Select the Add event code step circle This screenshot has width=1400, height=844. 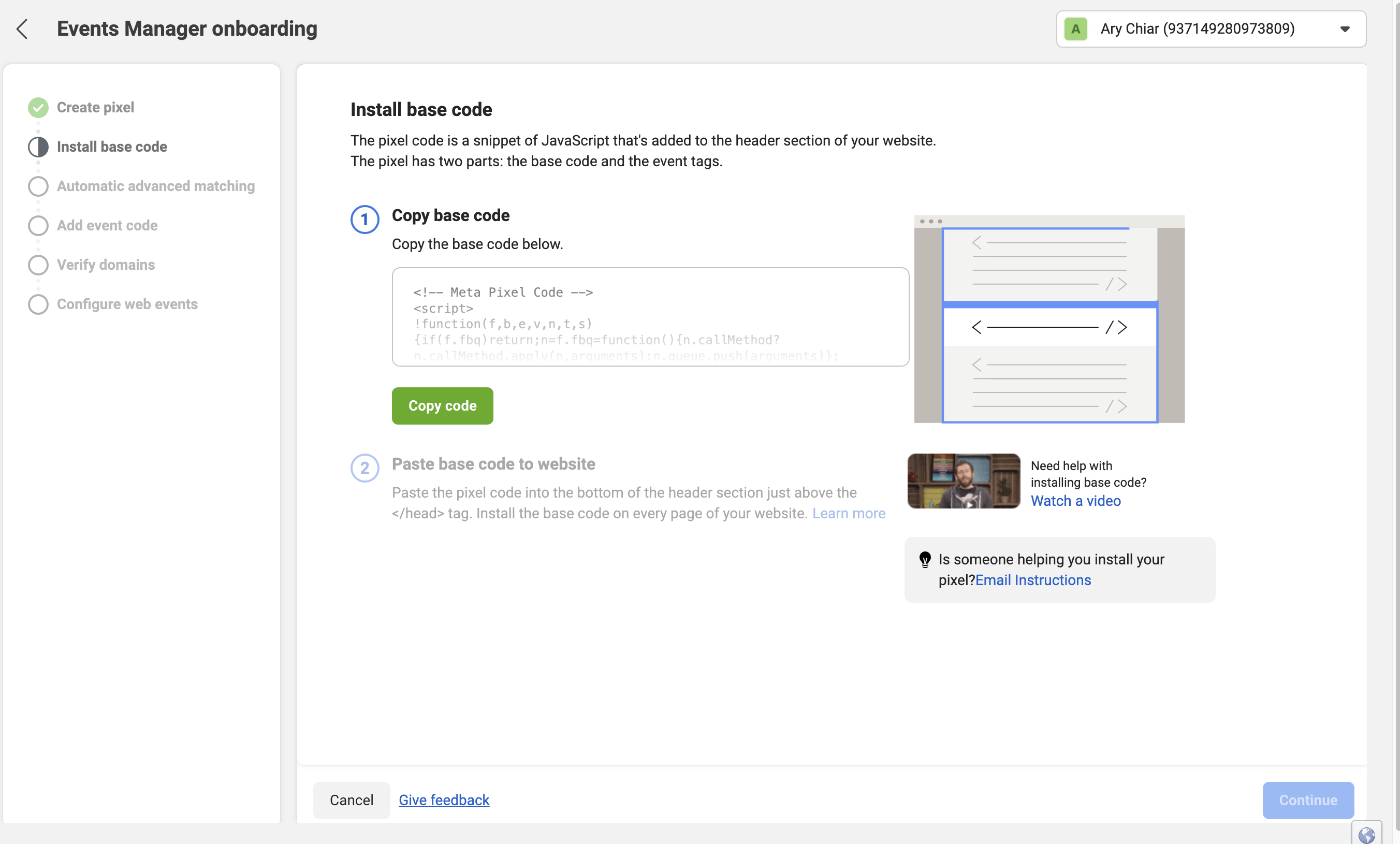click(38, 226)
